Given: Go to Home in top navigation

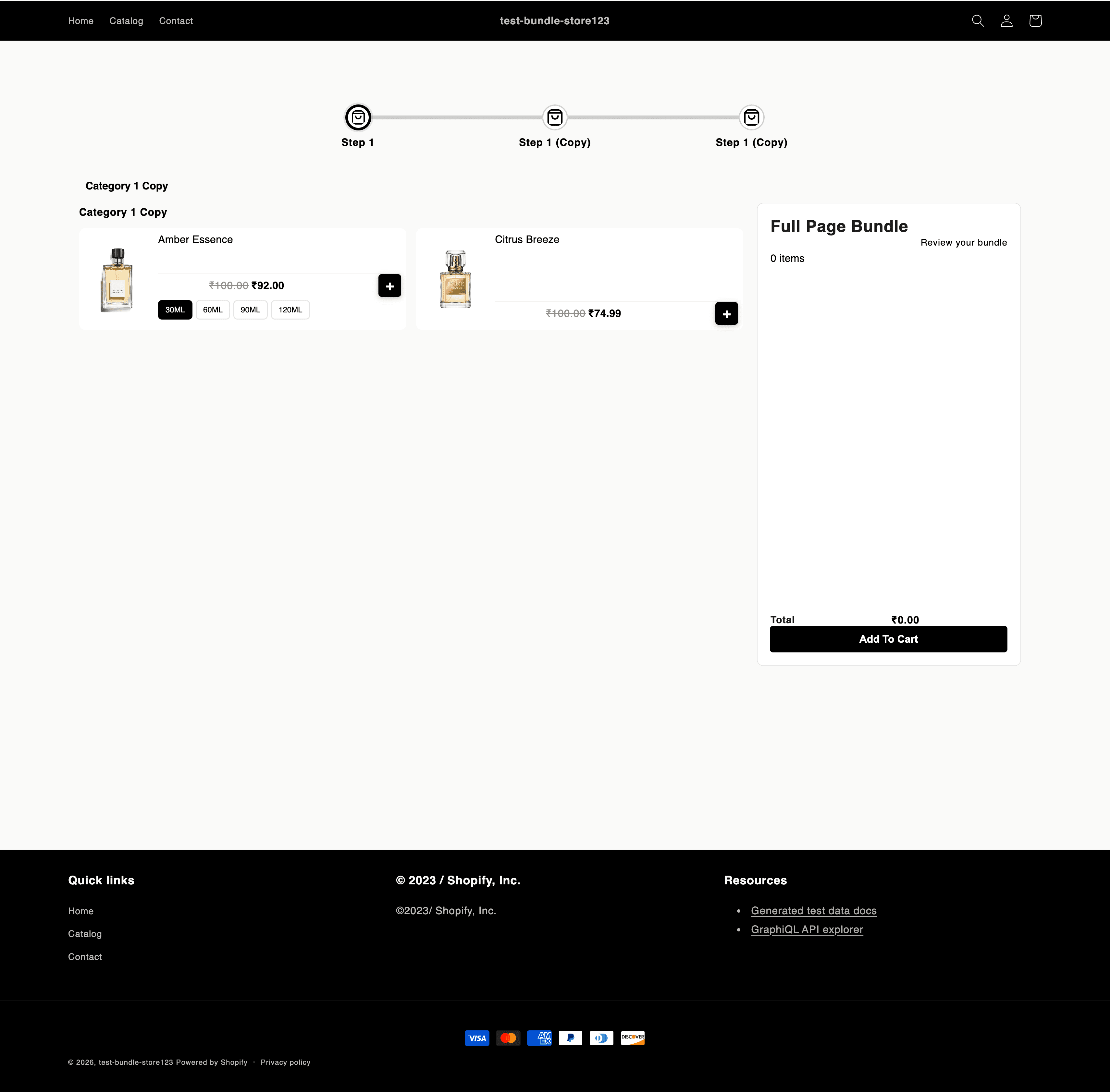Looking at the screenshot, I should click(81, 21).
